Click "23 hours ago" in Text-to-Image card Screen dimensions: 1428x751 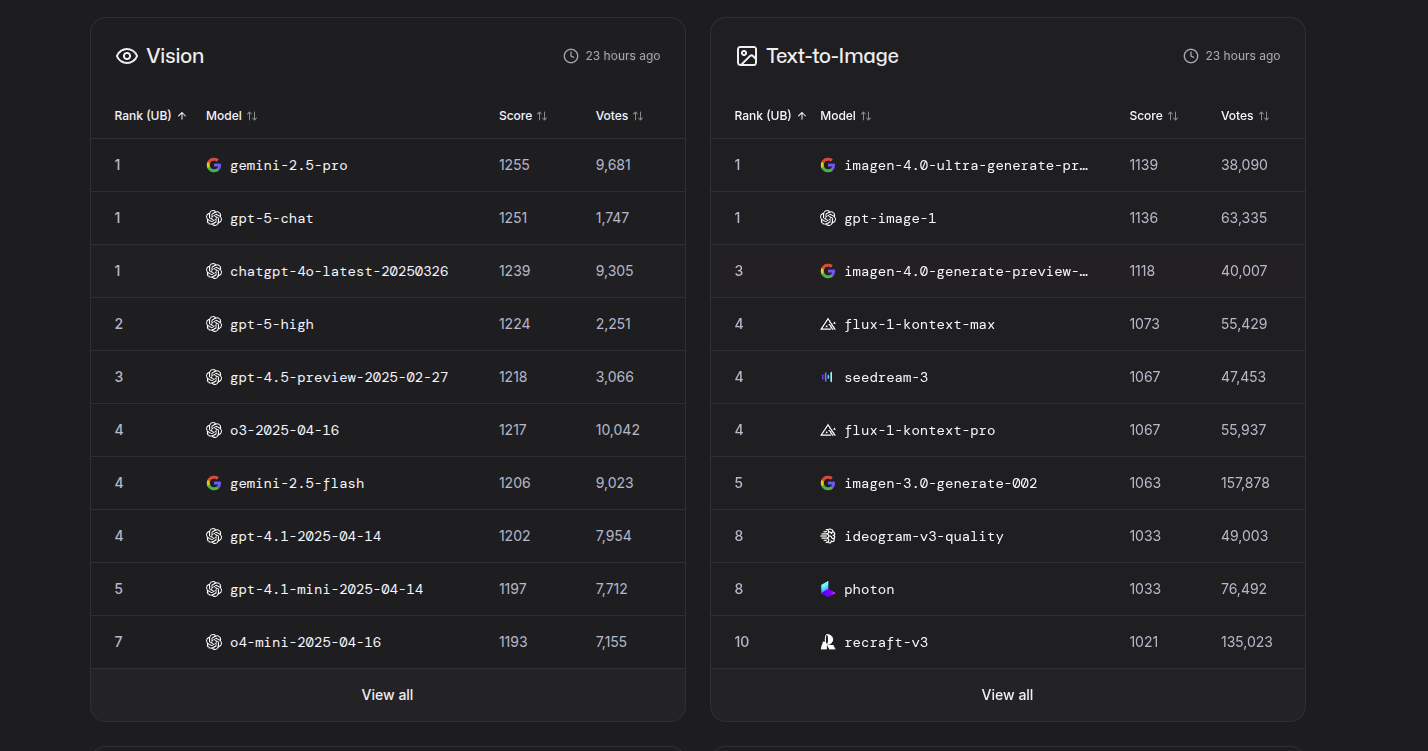(1243, 56)
